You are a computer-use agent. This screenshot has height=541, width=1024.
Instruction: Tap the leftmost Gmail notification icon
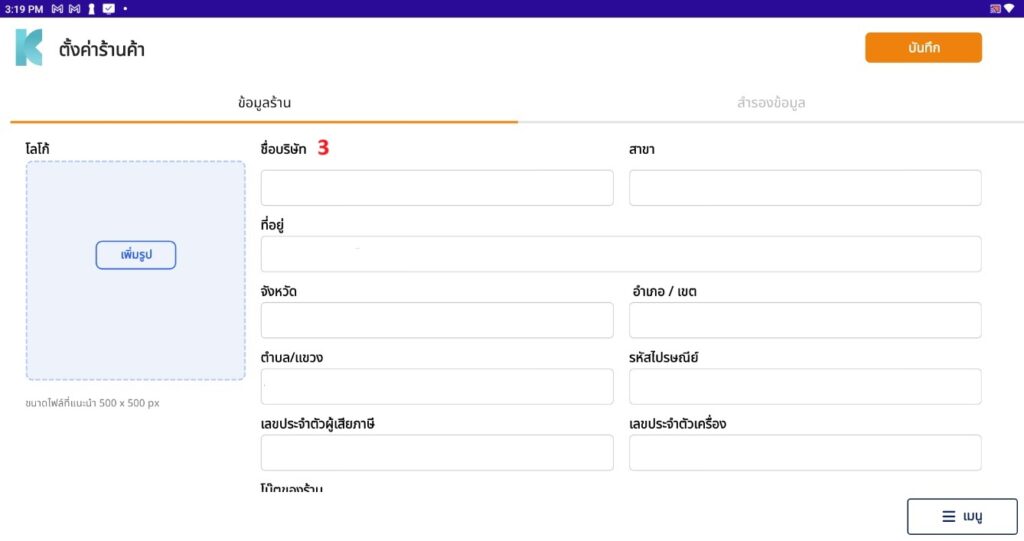(x=57, y=9)
